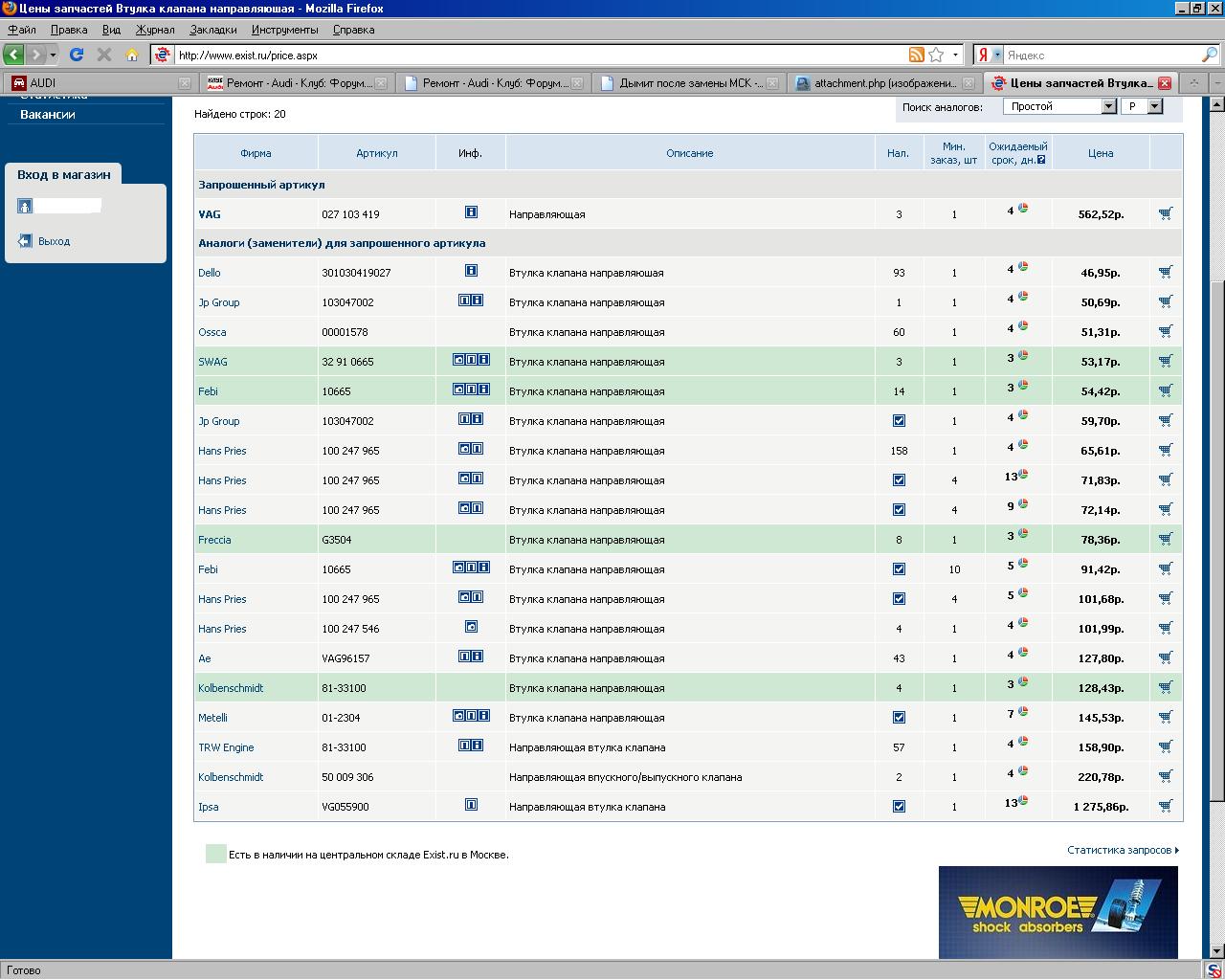Open the Инструменты menu
This screenshot has height=980, width=1225.
[x=285, y=30]
